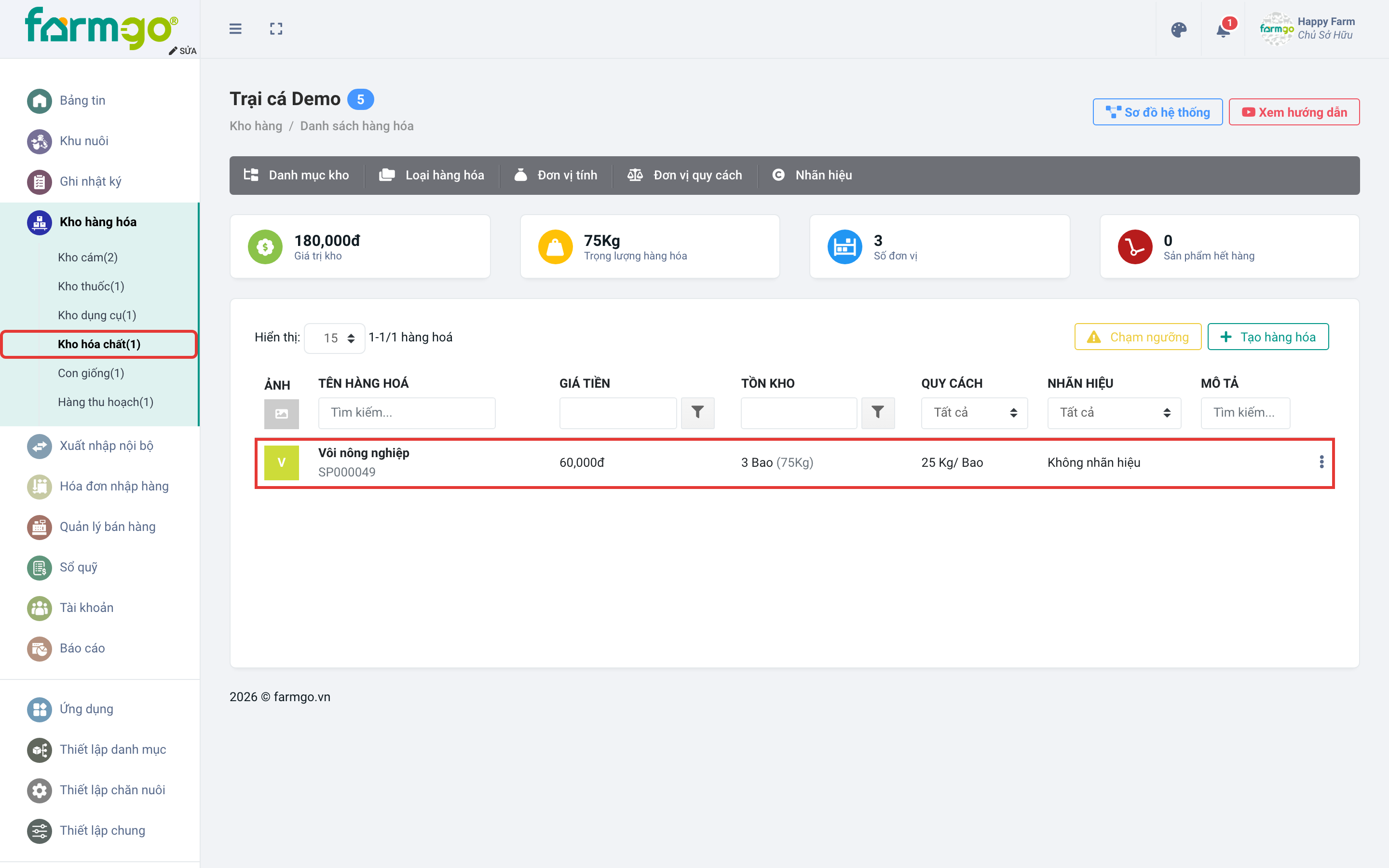Open the Báo cáo sidebar icon
1389x868 pixels.
click(39, 649)
